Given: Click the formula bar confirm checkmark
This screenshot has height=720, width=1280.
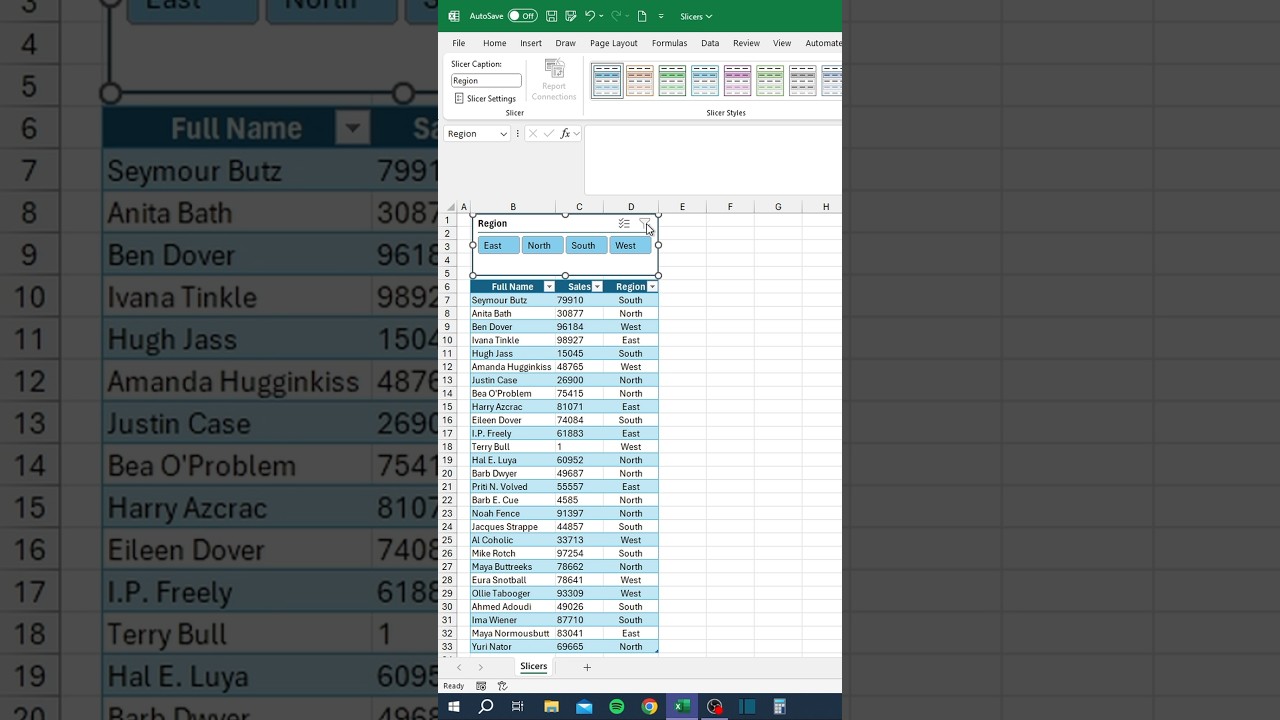Looking at the screenshot, I should tap(549, 134).
